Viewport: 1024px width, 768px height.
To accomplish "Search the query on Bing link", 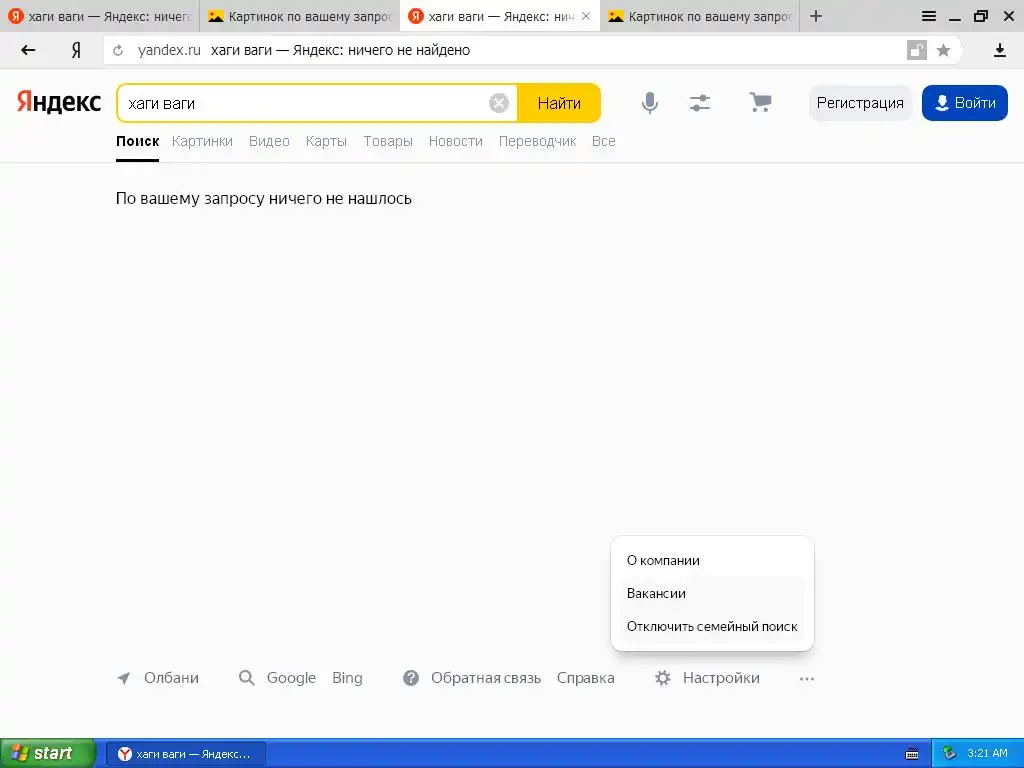I will point(347,678).
